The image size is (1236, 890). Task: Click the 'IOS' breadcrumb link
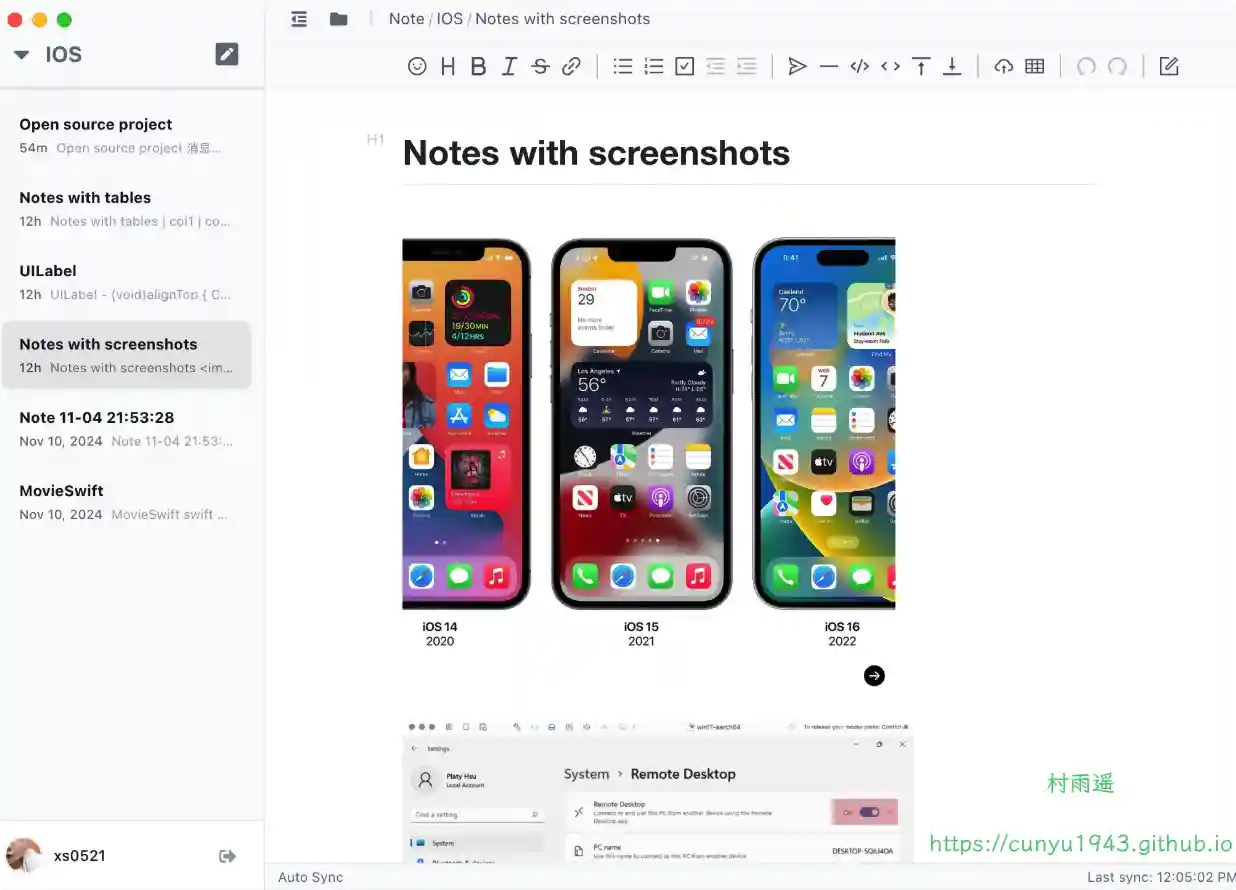449,19
